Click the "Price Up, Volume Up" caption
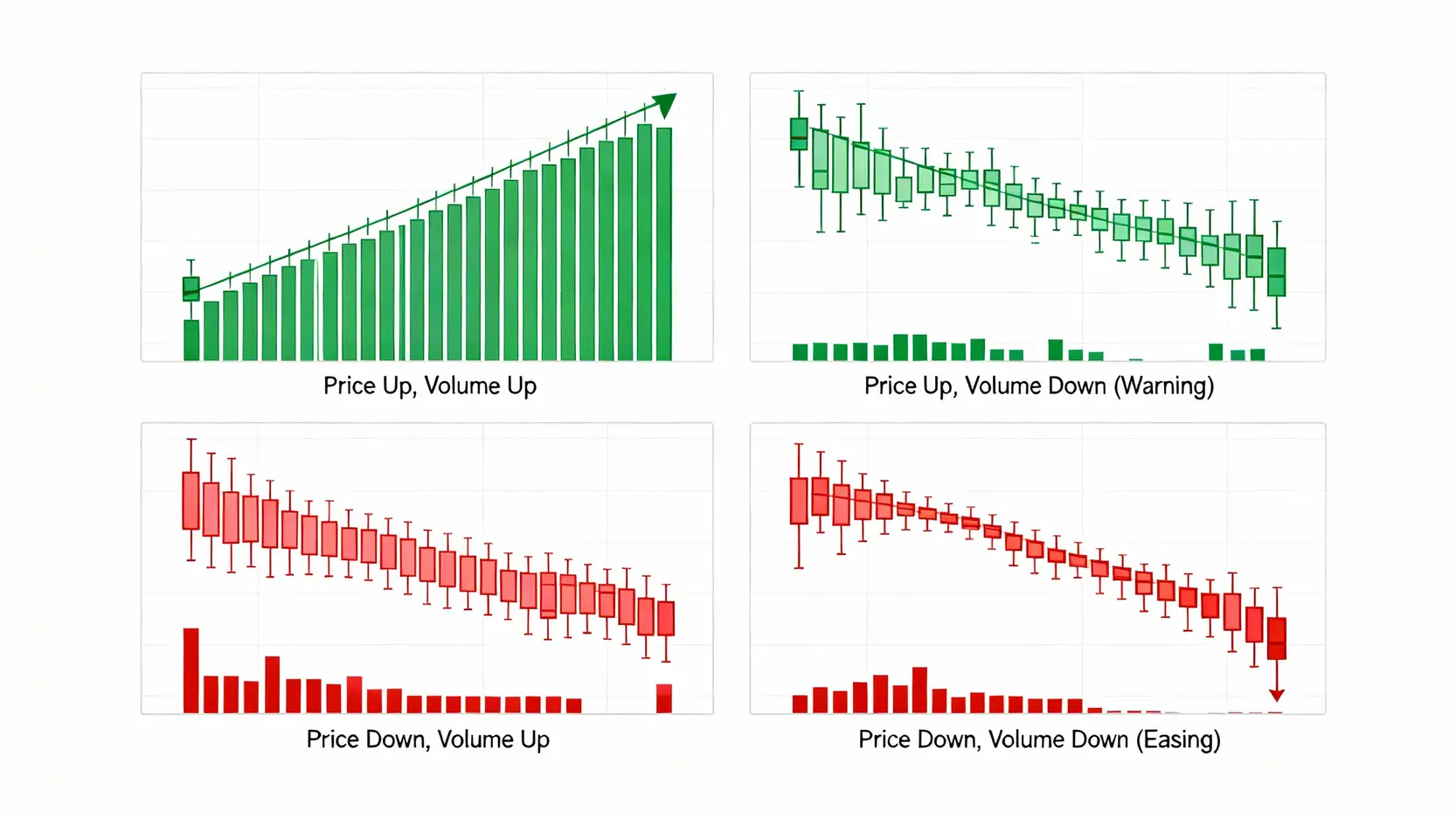The width and height of the screenshot is (1456, 819). (429, 385)
